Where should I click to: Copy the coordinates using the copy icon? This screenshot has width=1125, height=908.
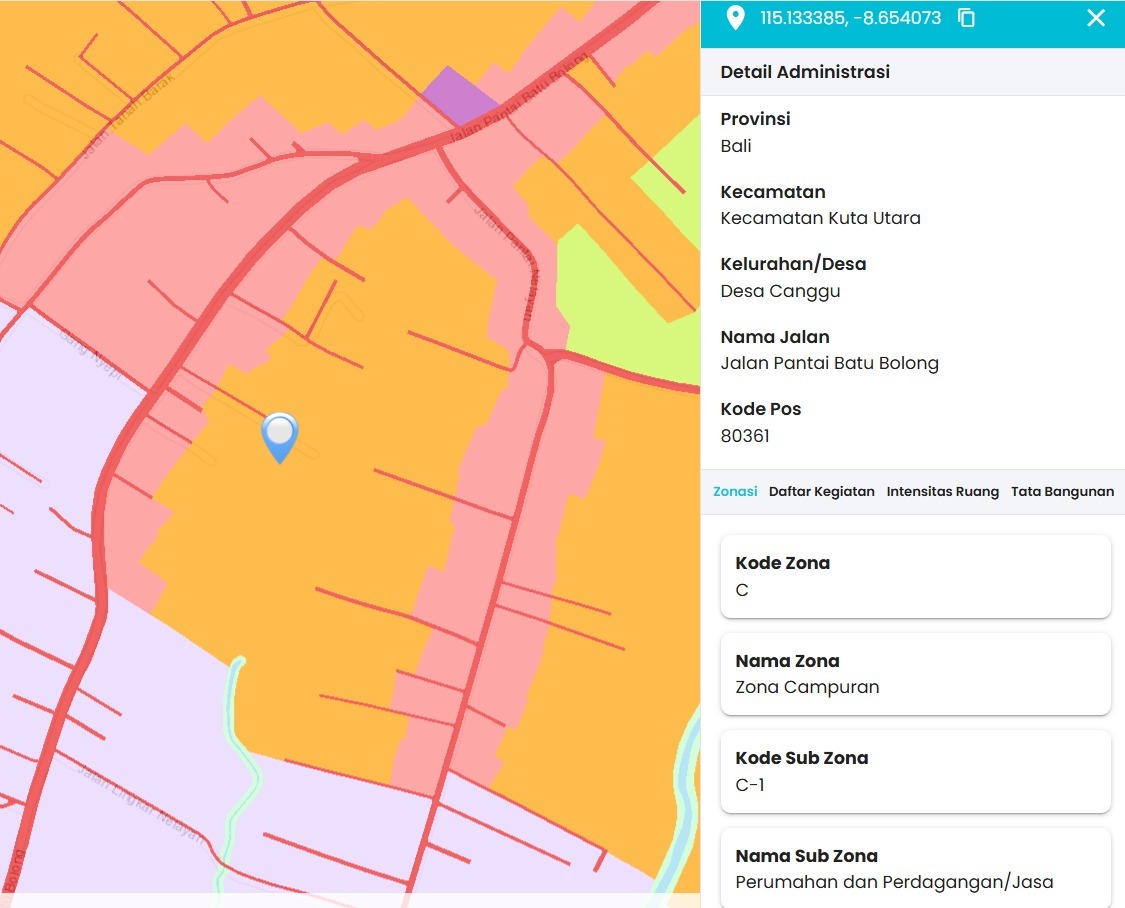(966, 17)
